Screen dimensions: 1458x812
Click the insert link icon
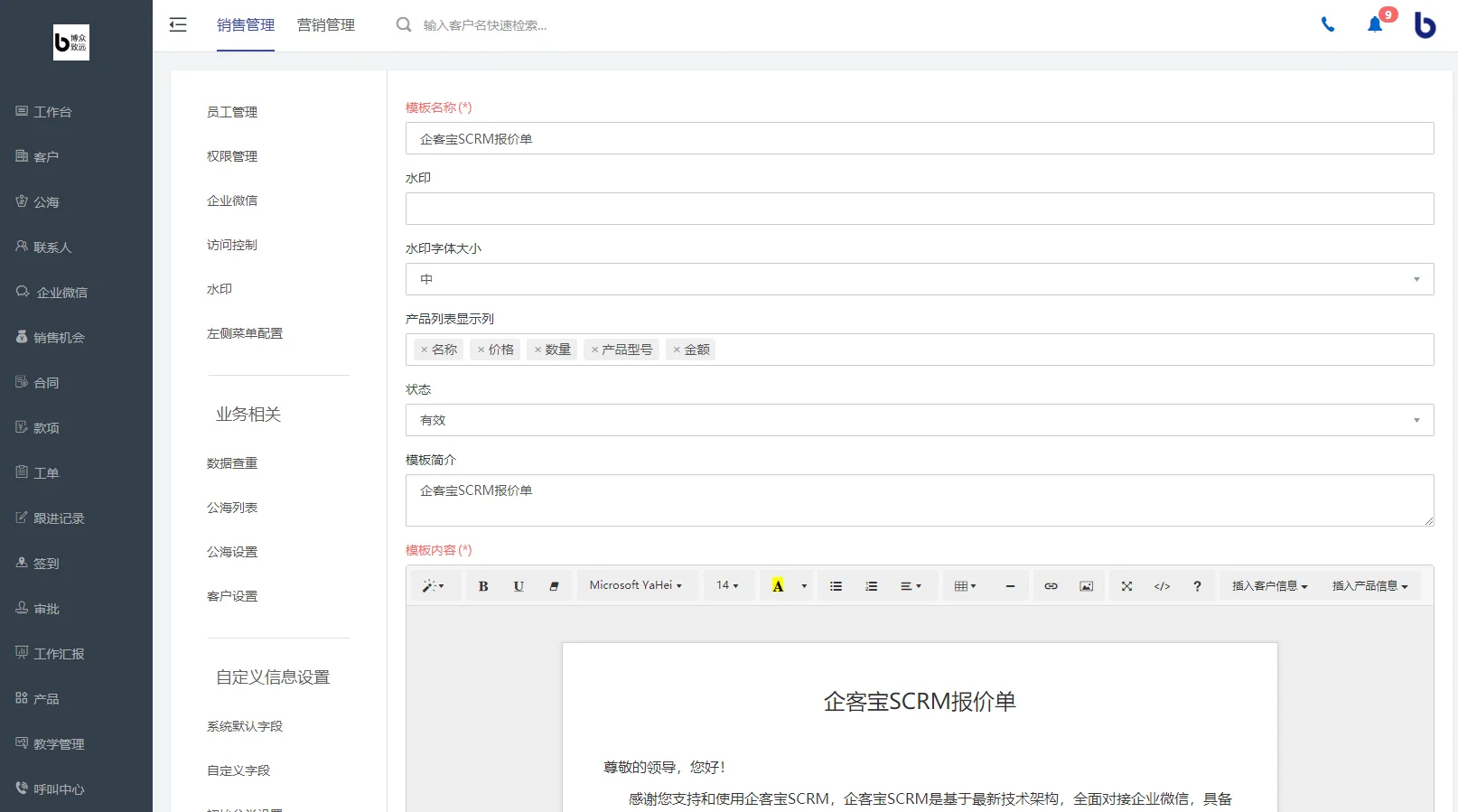click(x=1051, y=586)
